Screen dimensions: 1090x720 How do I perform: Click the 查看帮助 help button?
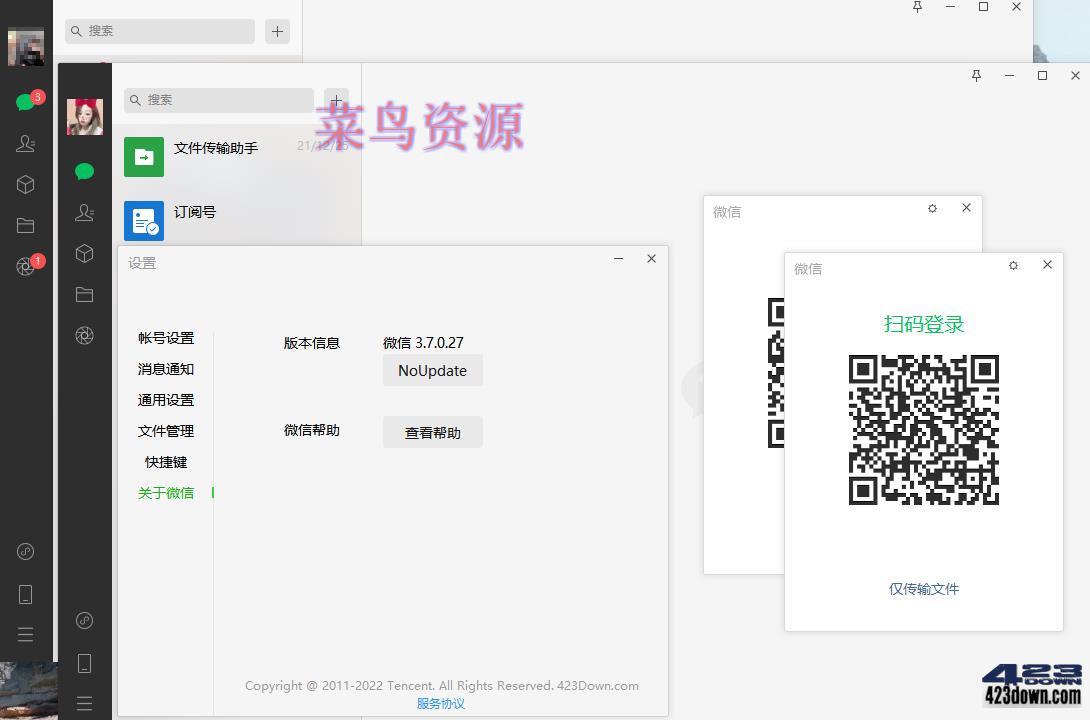pos(432,431)
